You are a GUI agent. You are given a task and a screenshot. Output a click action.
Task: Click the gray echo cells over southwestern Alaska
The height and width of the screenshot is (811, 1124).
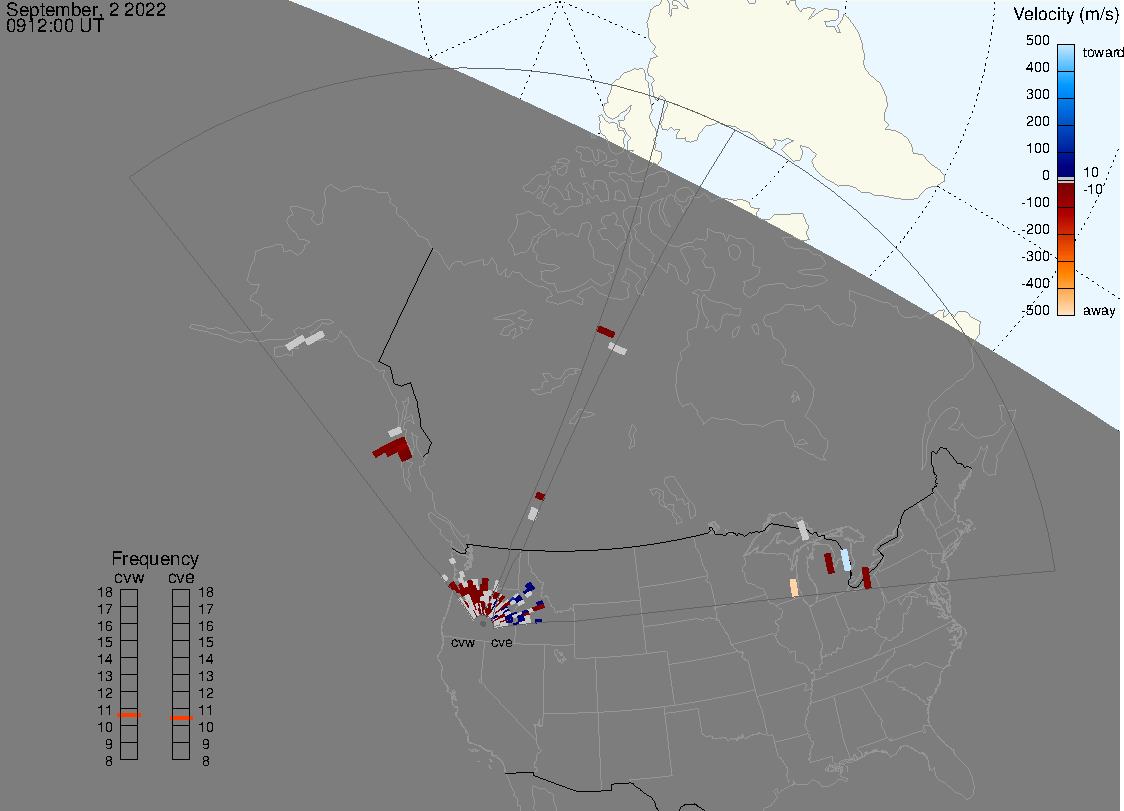(x=305, y=341)
